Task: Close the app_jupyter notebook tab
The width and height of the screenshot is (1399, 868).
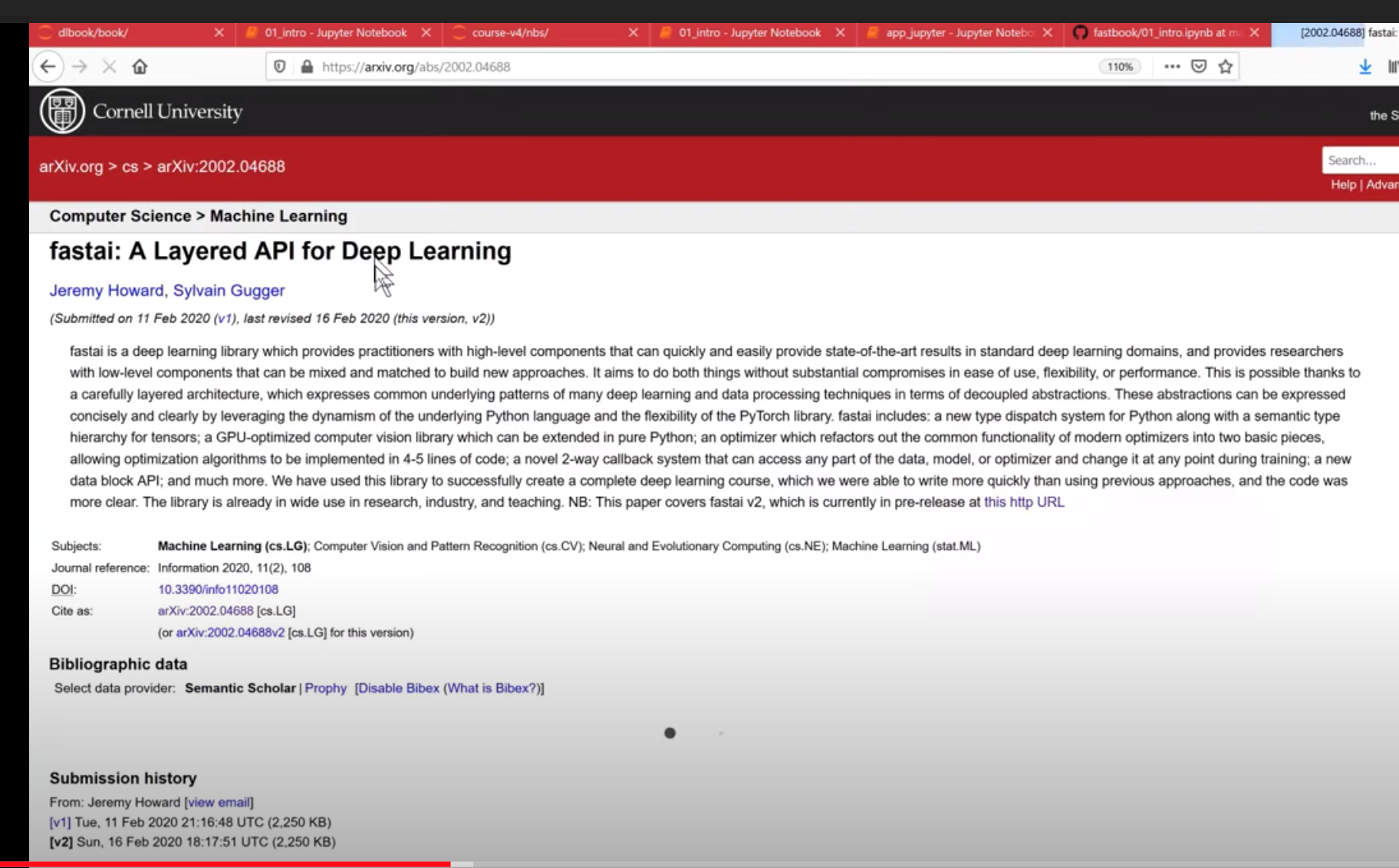Action: coord(1047,32)
